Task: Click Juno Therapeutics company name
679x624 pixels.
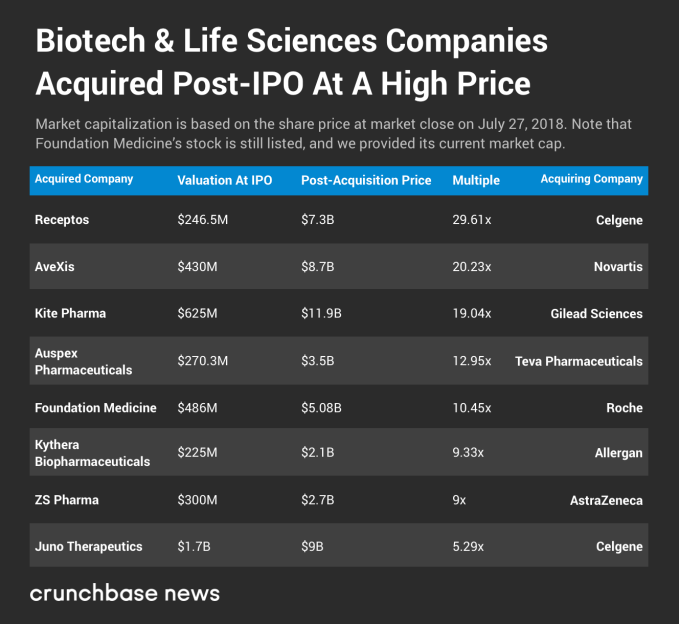Action: pyautogui.click(x=89, y=547)
